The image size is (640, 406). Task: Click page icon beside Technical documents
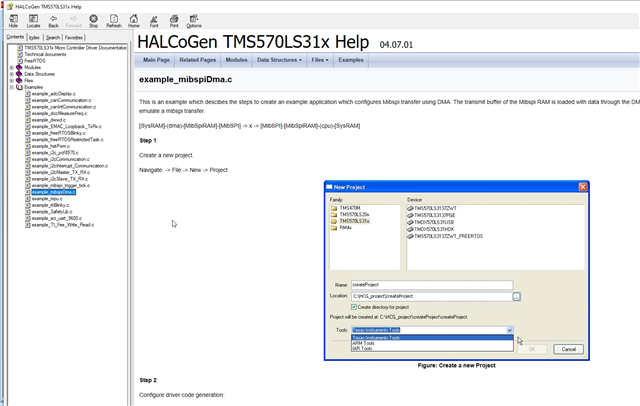pyautogui.click(x=20, y=54)
